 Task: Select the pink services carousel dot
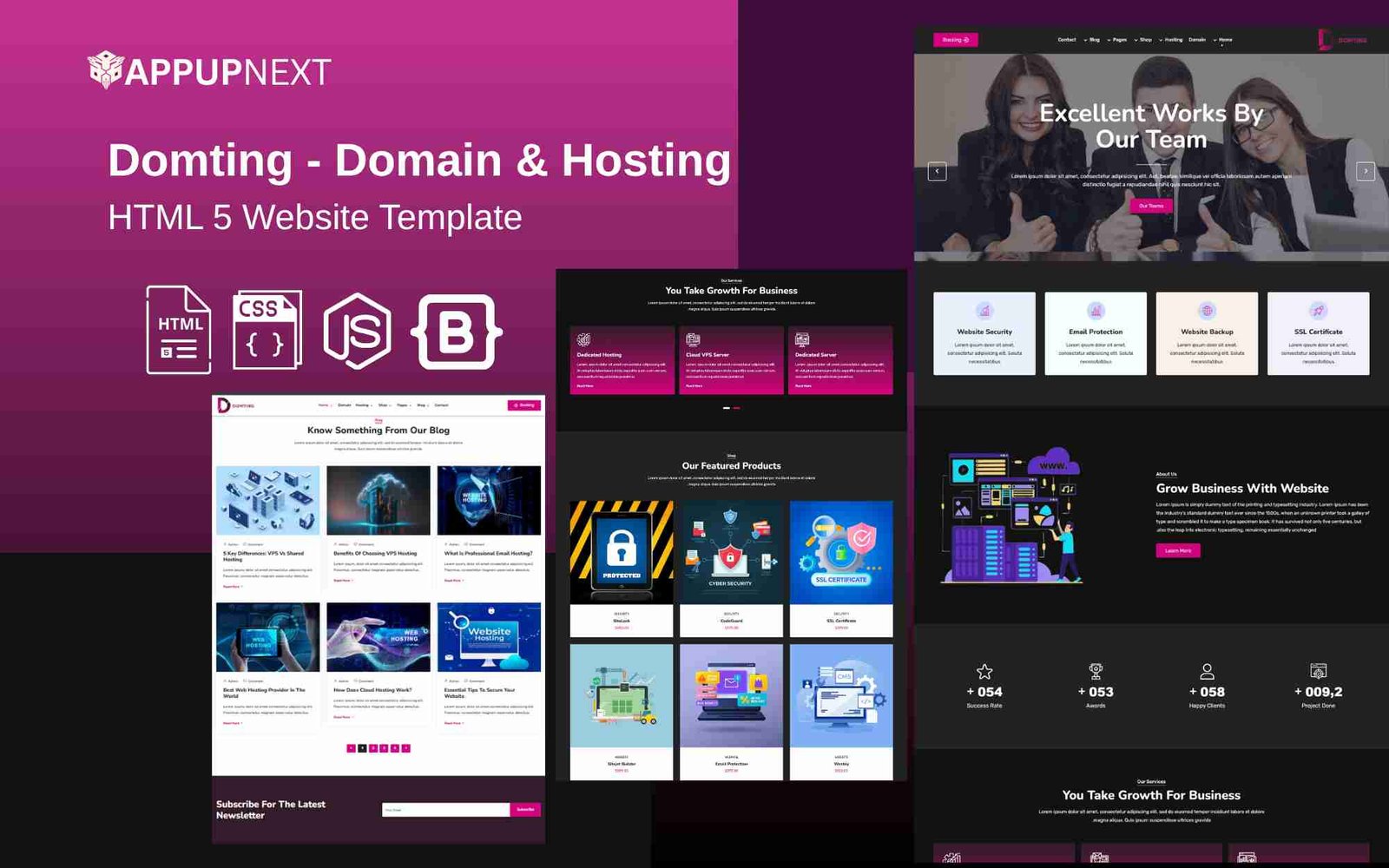point(737,408)
